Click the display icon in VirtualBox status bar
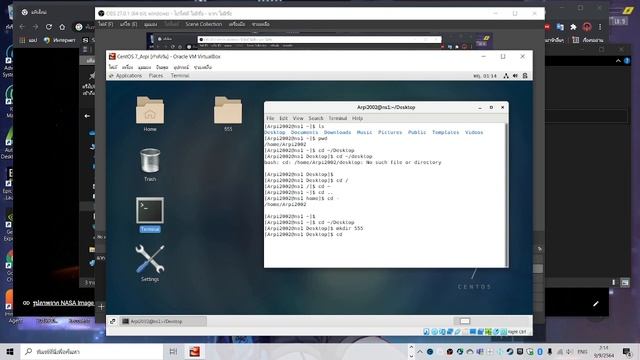Viewport: 640px width, 360px height. (x=473, y=332)
